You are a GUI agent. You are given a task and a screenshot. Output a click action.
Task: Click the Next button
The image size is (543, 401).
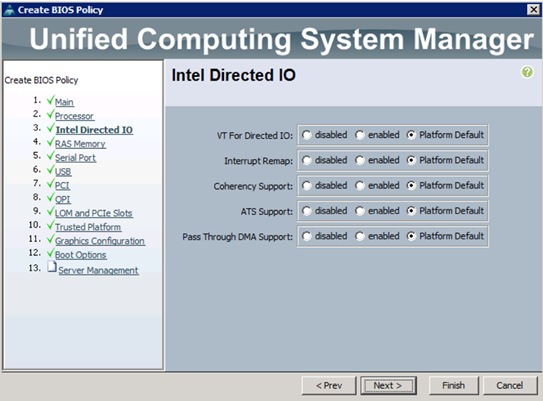pos(388,385)
